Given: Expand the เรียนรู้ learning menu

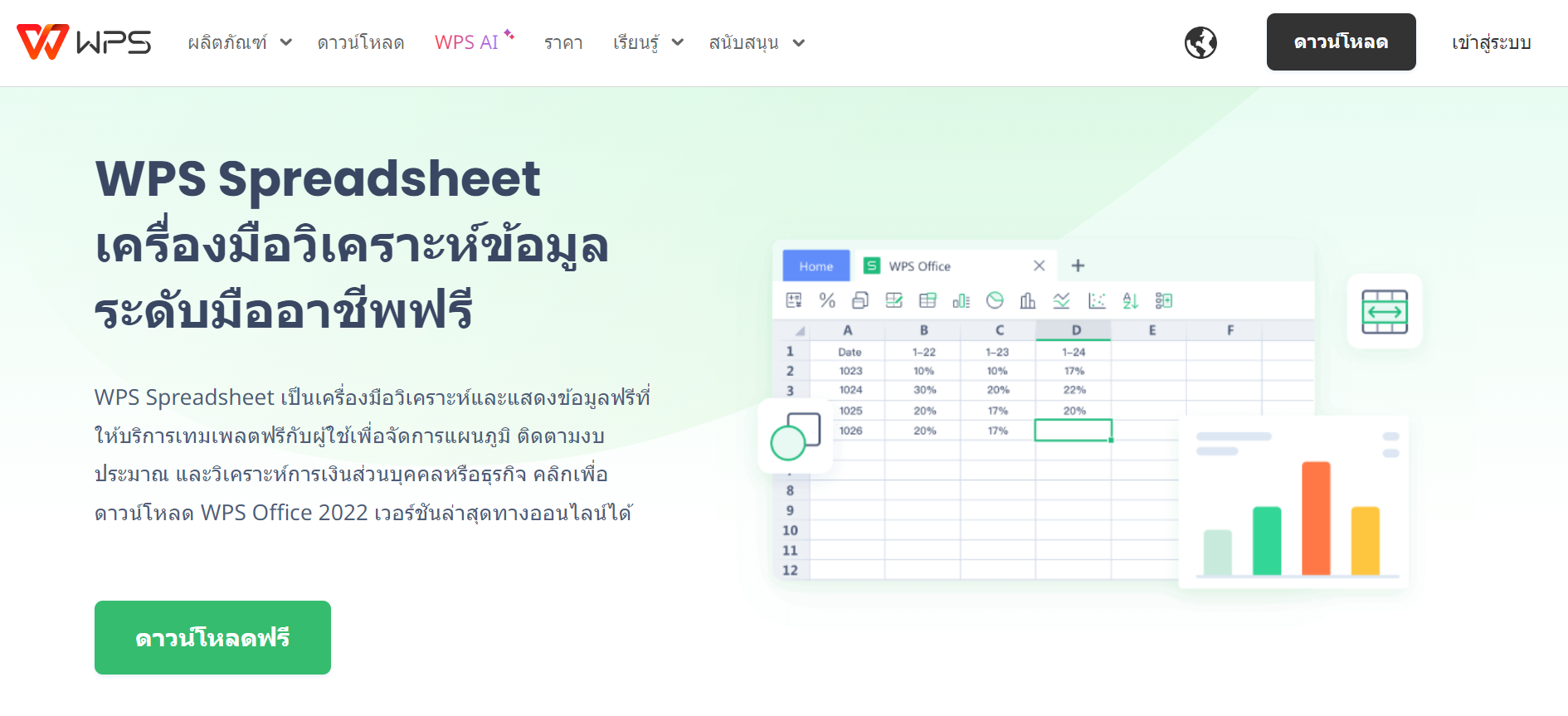Looking at the screenshot, I should (648, 42).
